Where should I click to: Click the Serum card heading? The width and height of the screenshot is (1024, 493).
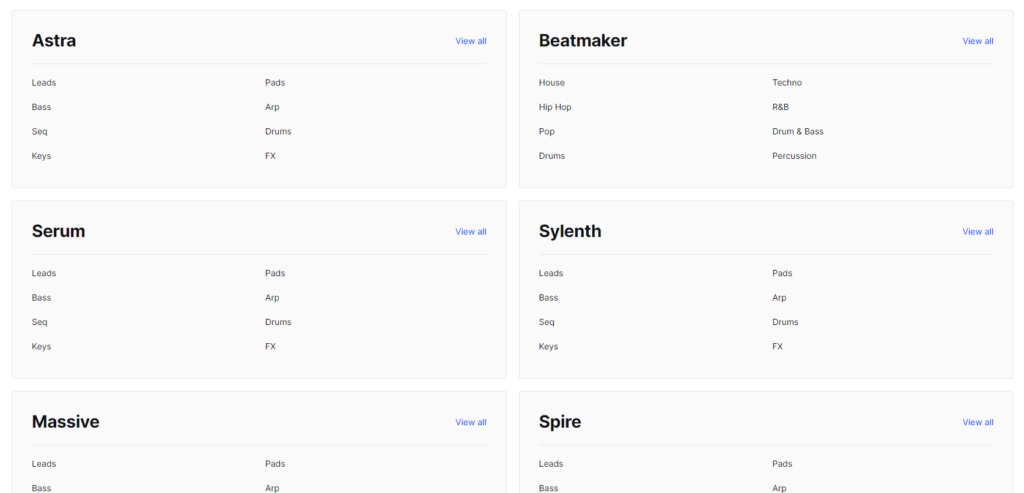58,231
